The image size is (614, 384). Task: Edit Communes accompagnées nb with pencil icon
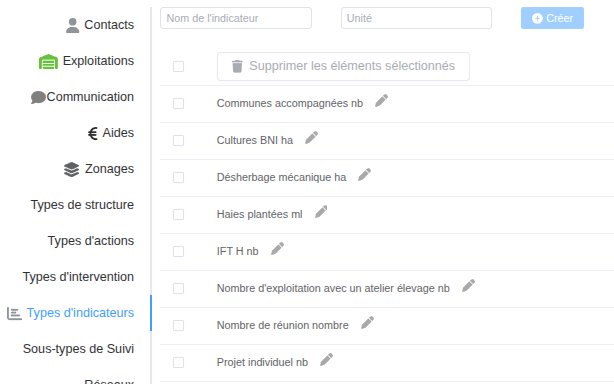click(x=381, y=101)
